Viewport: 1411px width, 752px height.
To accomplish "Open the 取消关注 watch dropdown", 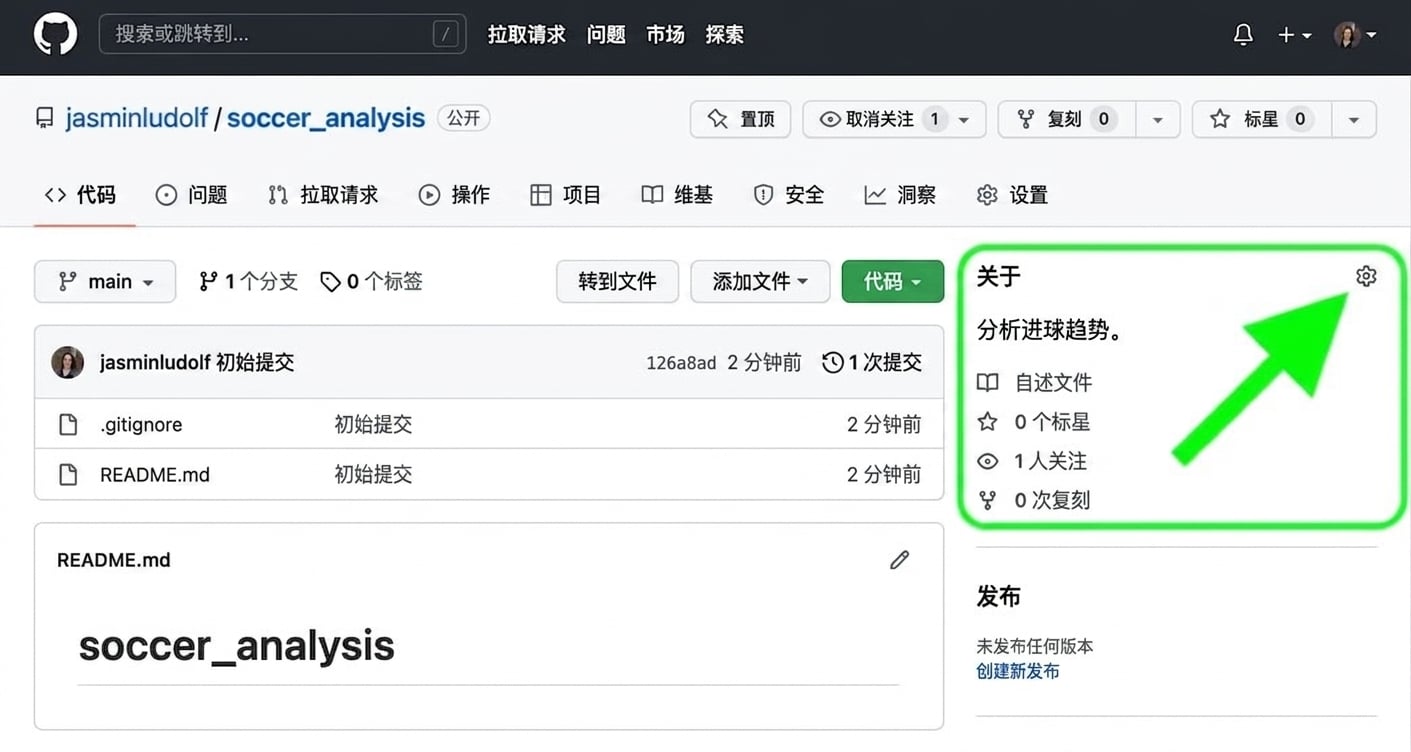I will [894, 119].
